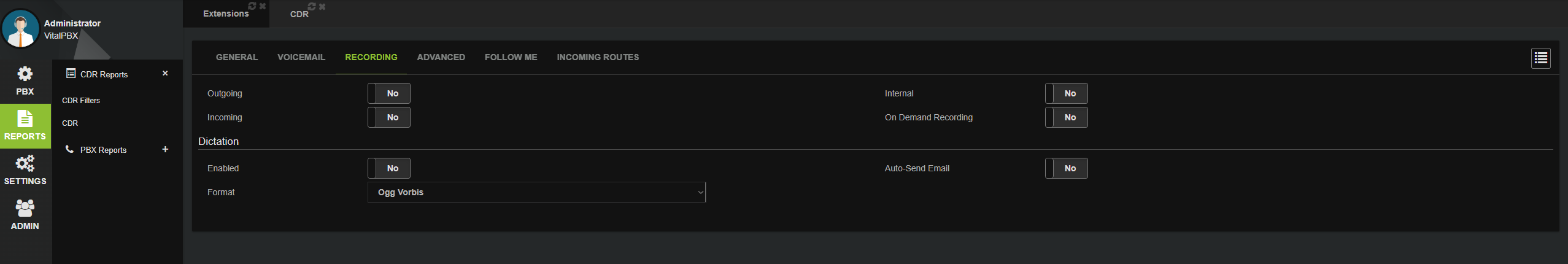Click the list view icon at top right
The image size is (1568, 264).
pos(1540,58)
